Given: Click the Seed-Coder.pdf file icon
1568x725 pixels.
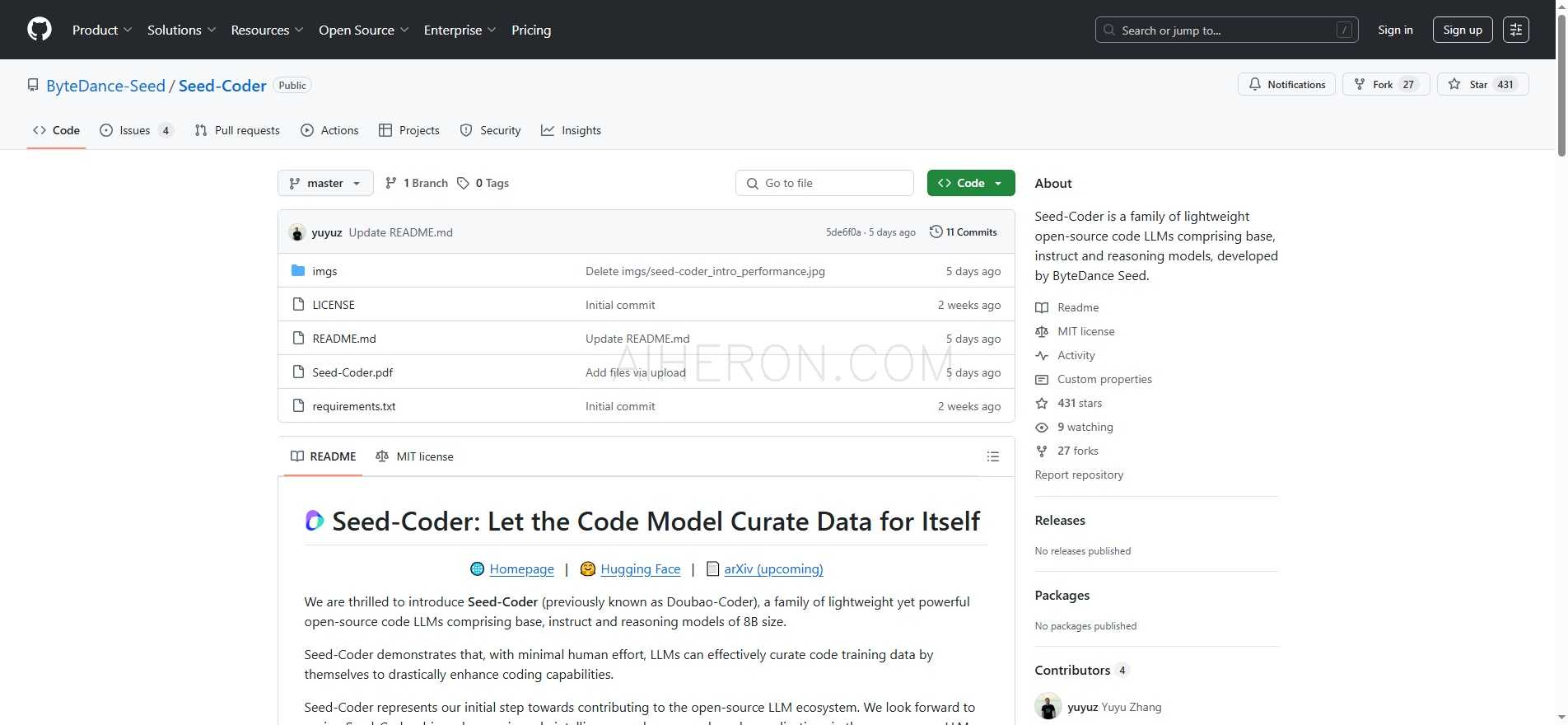Looking at the screenshot, I should click(298, 372).
